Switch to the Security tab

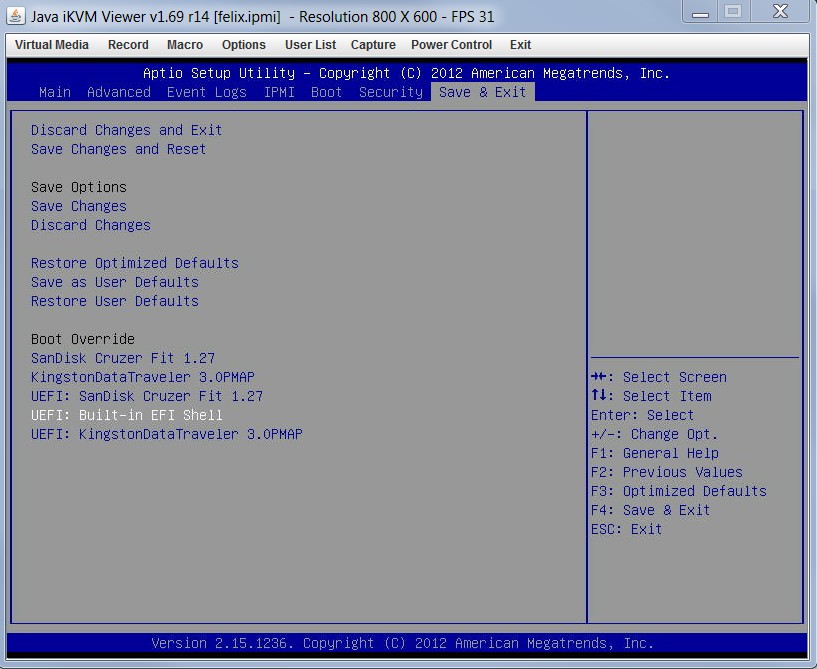coord(391,92)
